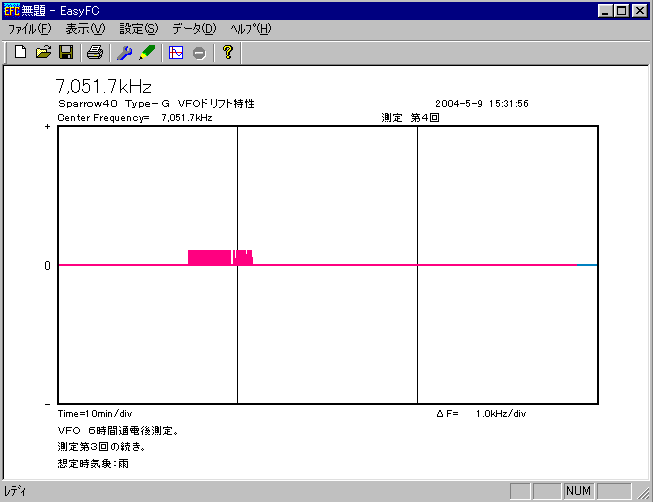Save data with the floppy disk icon
The width and height of the screenshot is (653, 502).
pos(66,52)
